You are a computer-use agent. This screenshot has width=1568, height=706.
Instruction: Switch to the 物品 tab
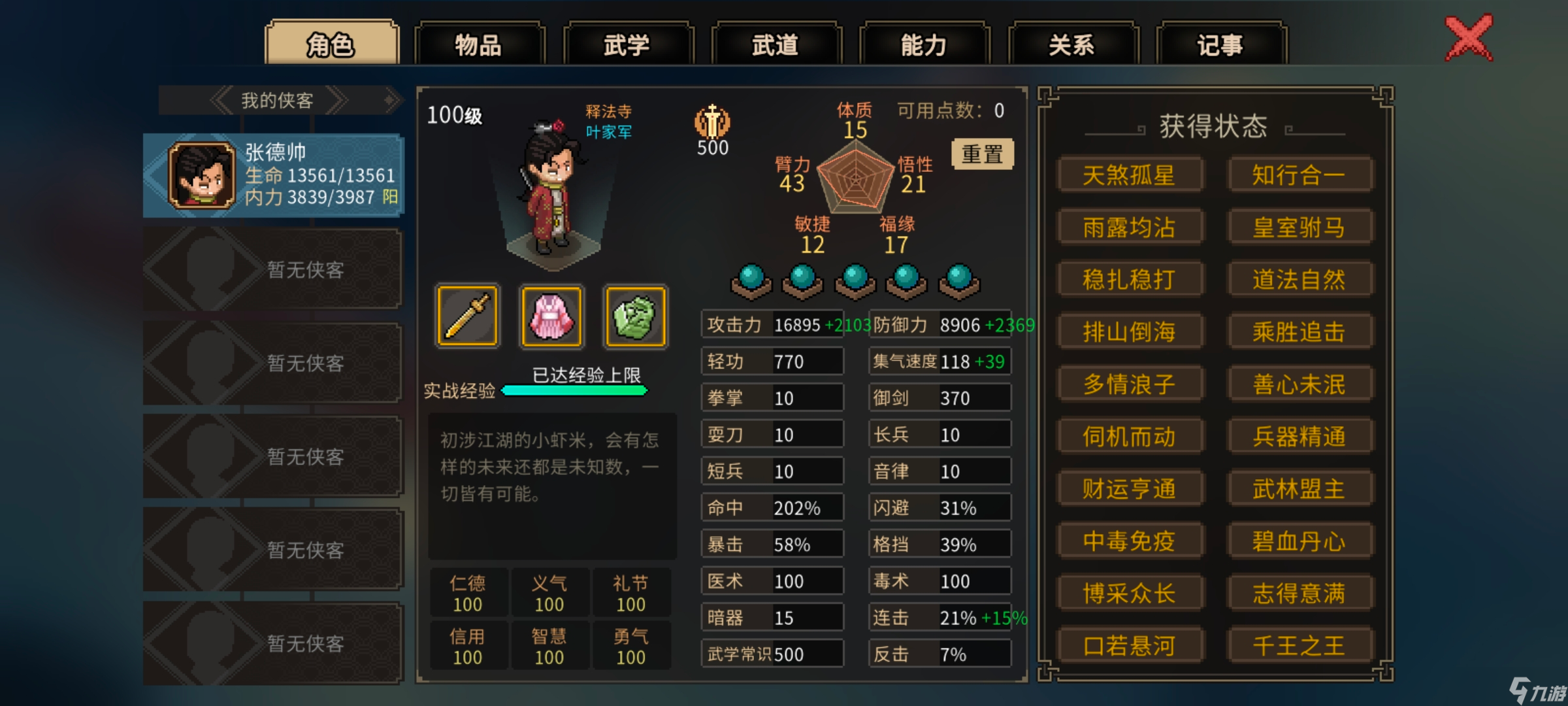479,44
